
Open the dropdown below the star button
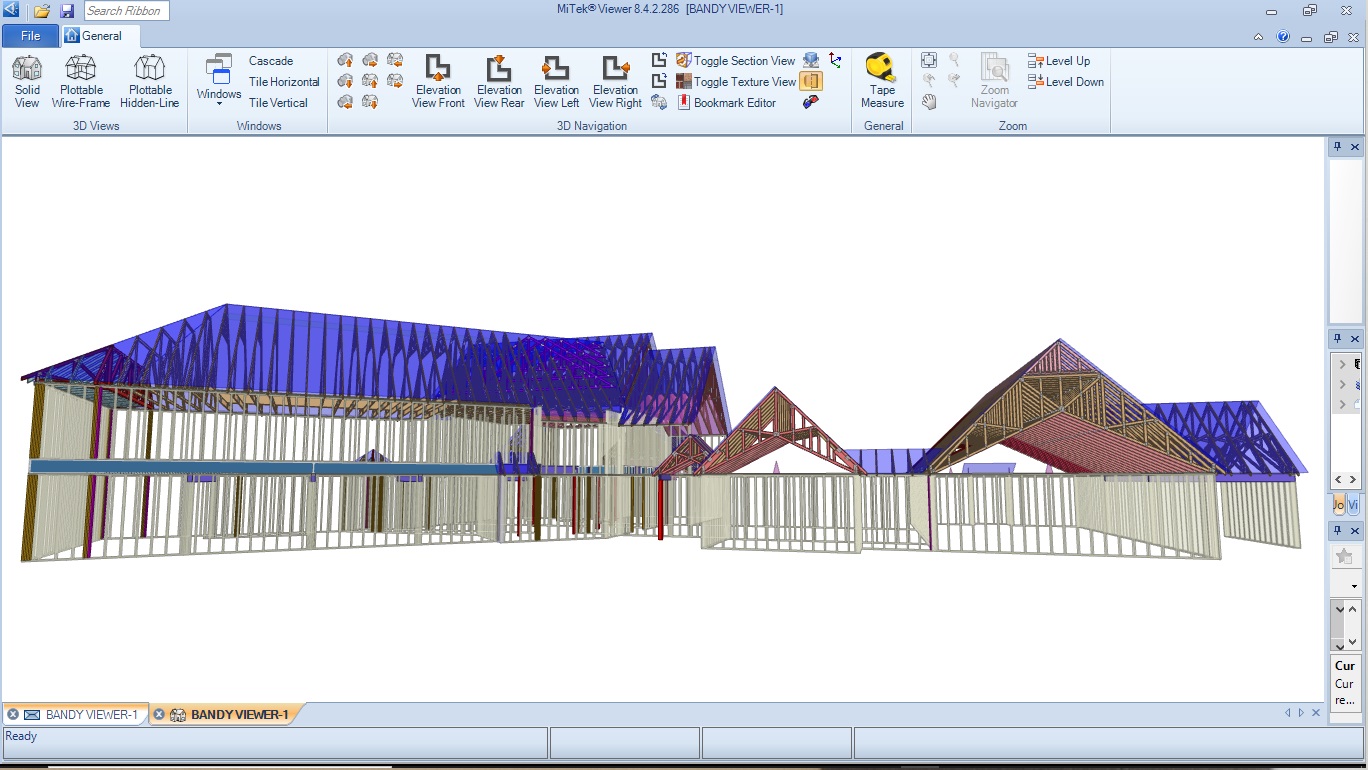[x=1354, y=586]
